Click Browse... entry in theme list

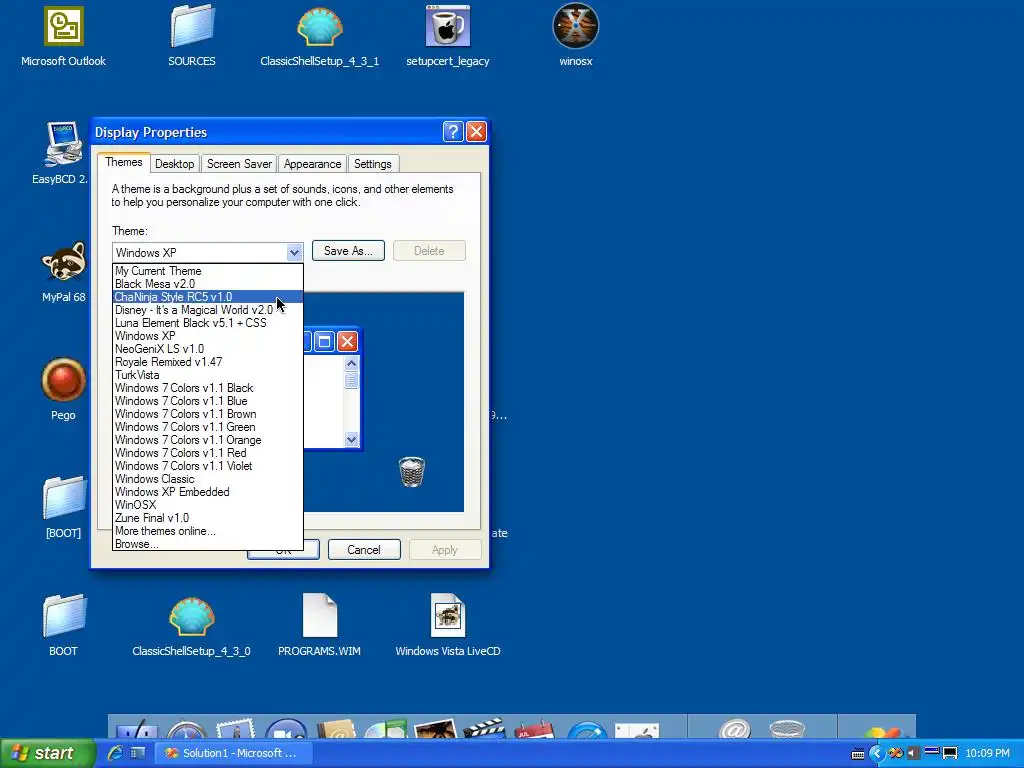point(208,544)
